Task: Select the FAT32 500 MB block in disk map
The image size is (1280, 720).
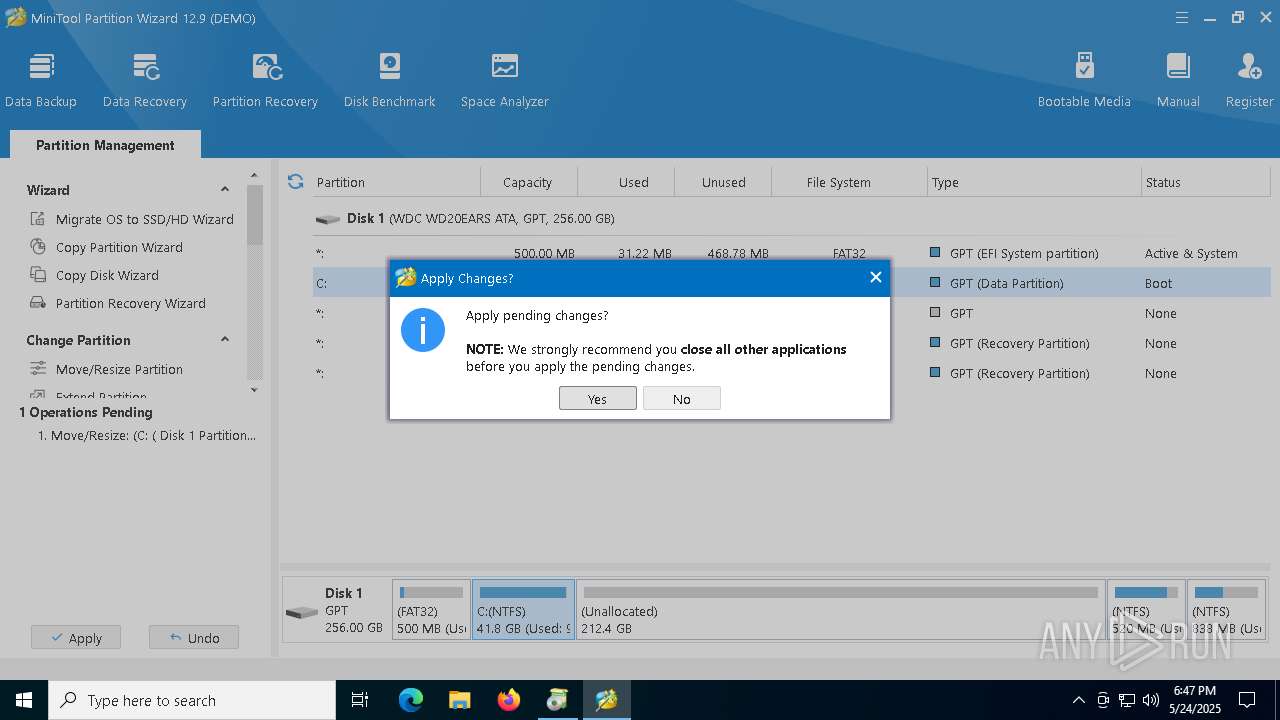Action: 431,610
